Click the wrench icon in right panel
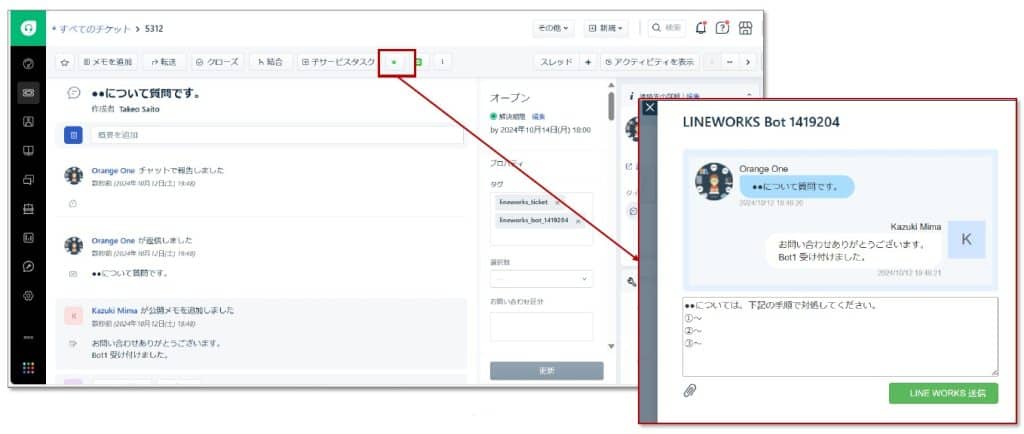1024x434 pixels. [631, 282]
